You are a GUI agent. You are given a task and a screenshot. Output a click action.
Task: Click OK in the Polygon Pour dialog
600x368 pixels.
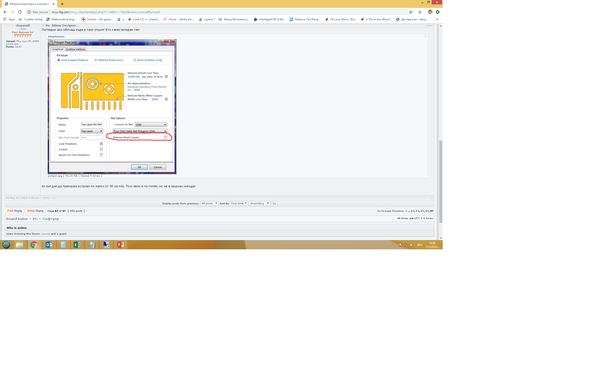click(x=139, y=167)
